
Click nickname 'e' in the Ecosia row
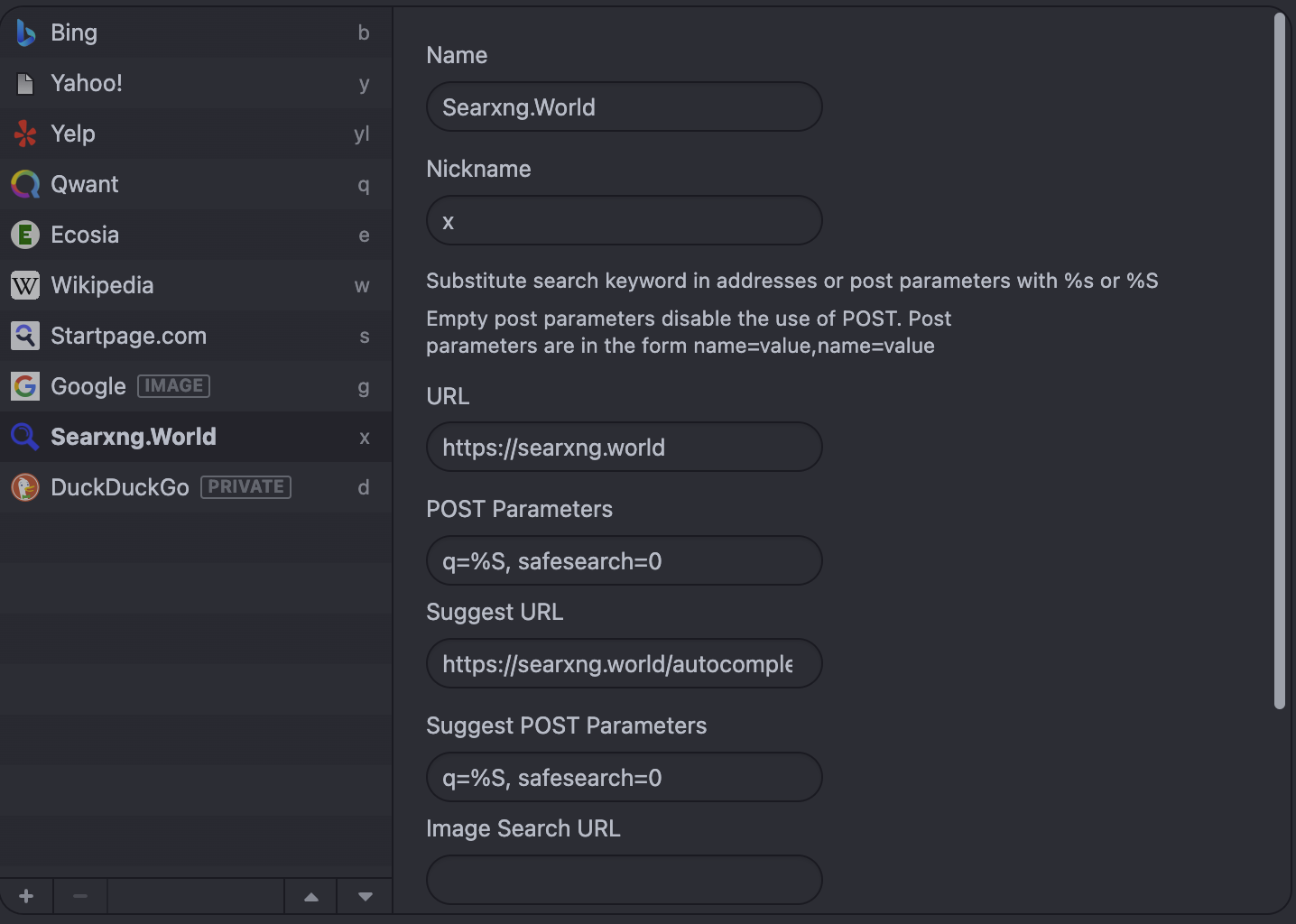[365, 236]
